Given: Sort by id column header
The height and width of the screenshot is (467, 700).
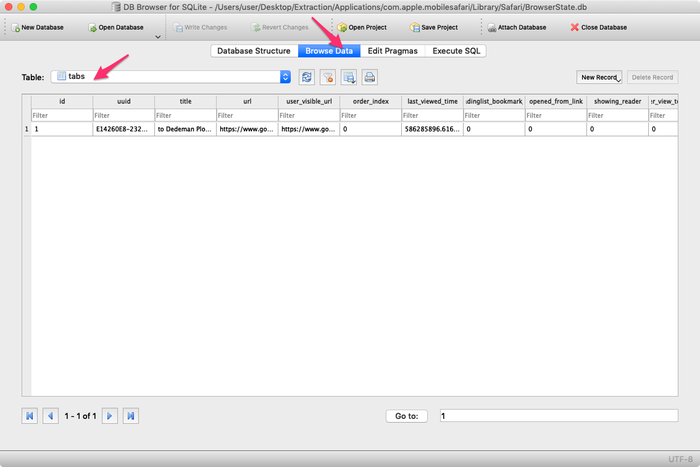Looking at the screenshot, I should coord(62,101).
